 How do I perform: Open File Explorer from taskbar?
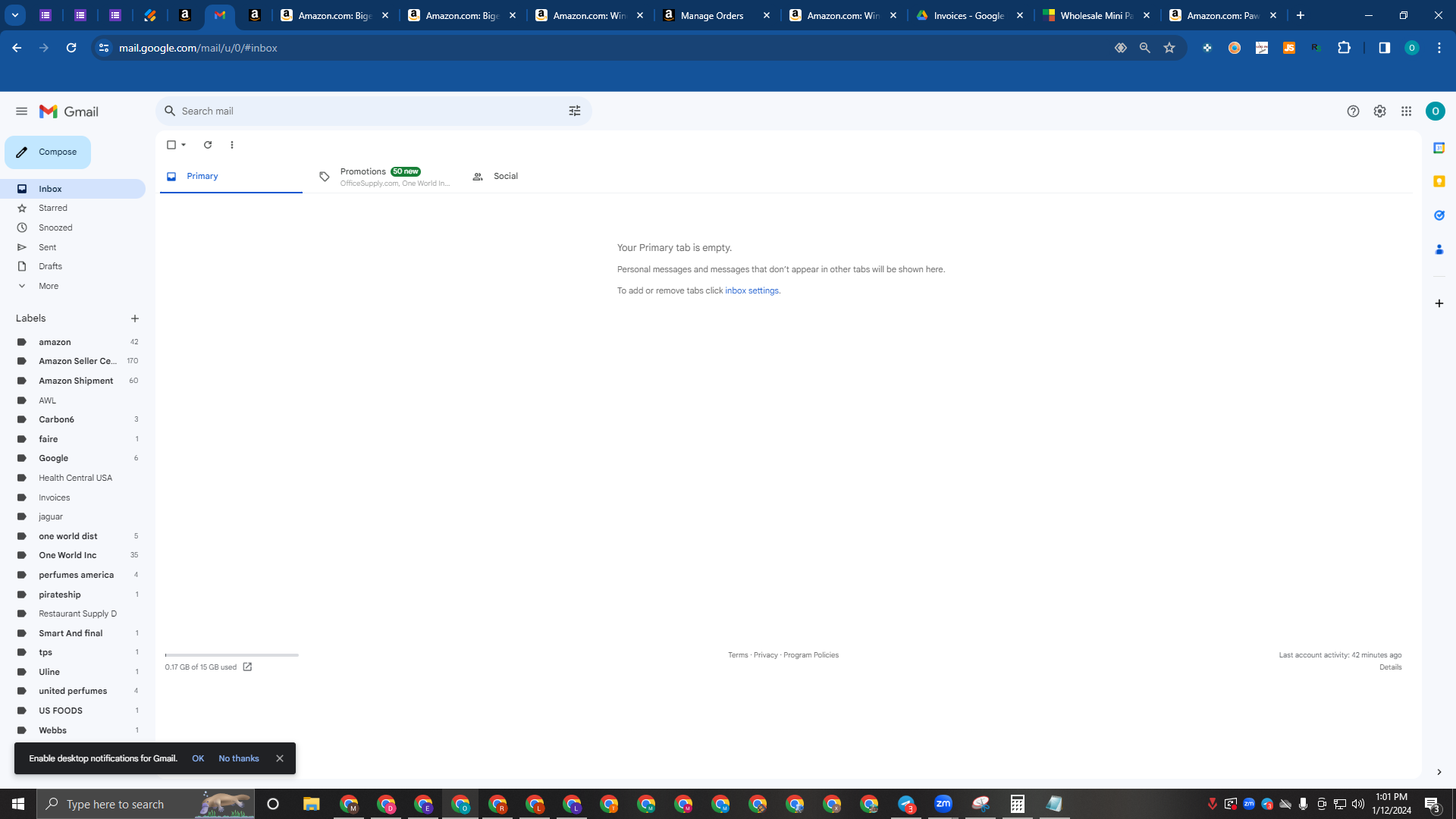click(311, 804)
